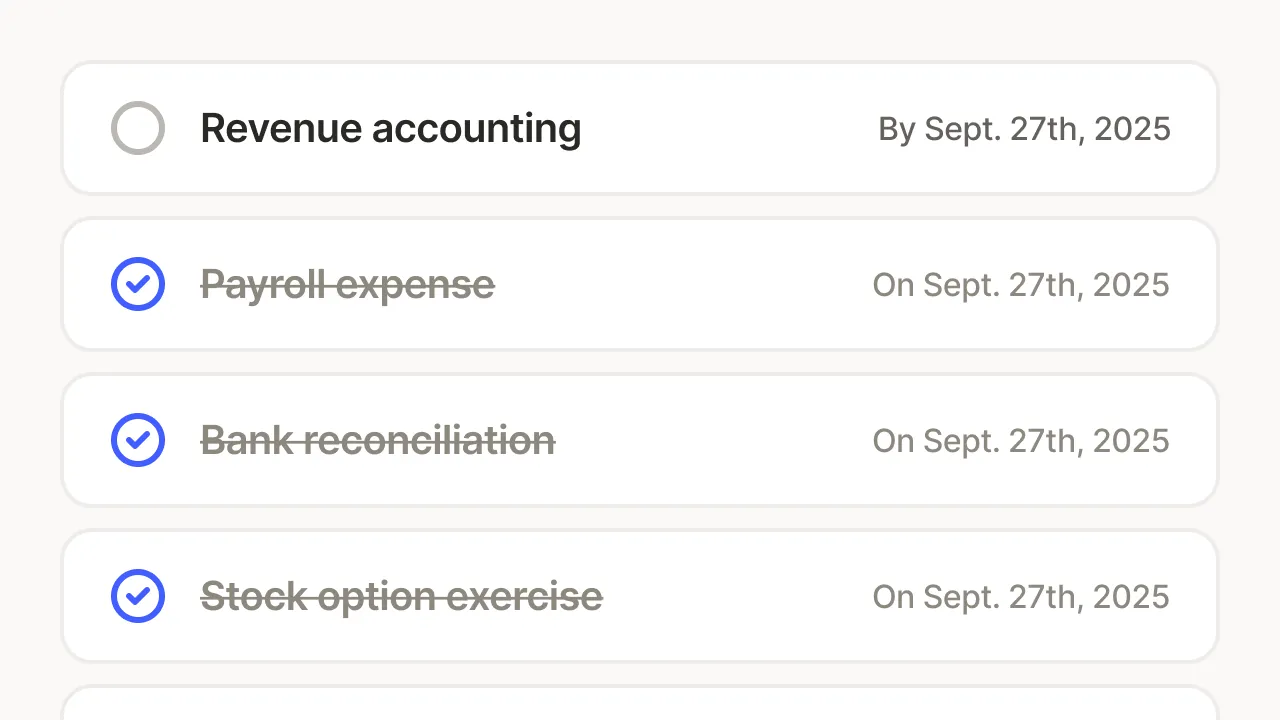Click the Revenue accounting due date 'By Sept. 27th, 2025'

coord(1024,129)
